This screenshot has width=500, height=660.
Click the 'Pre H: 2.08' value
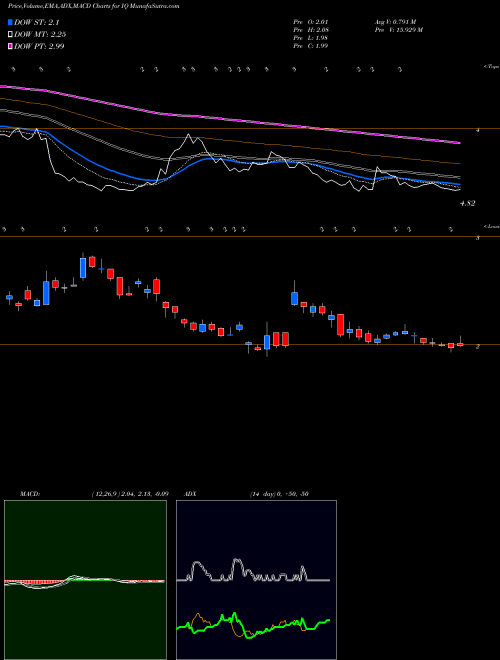tap(311, 30)
